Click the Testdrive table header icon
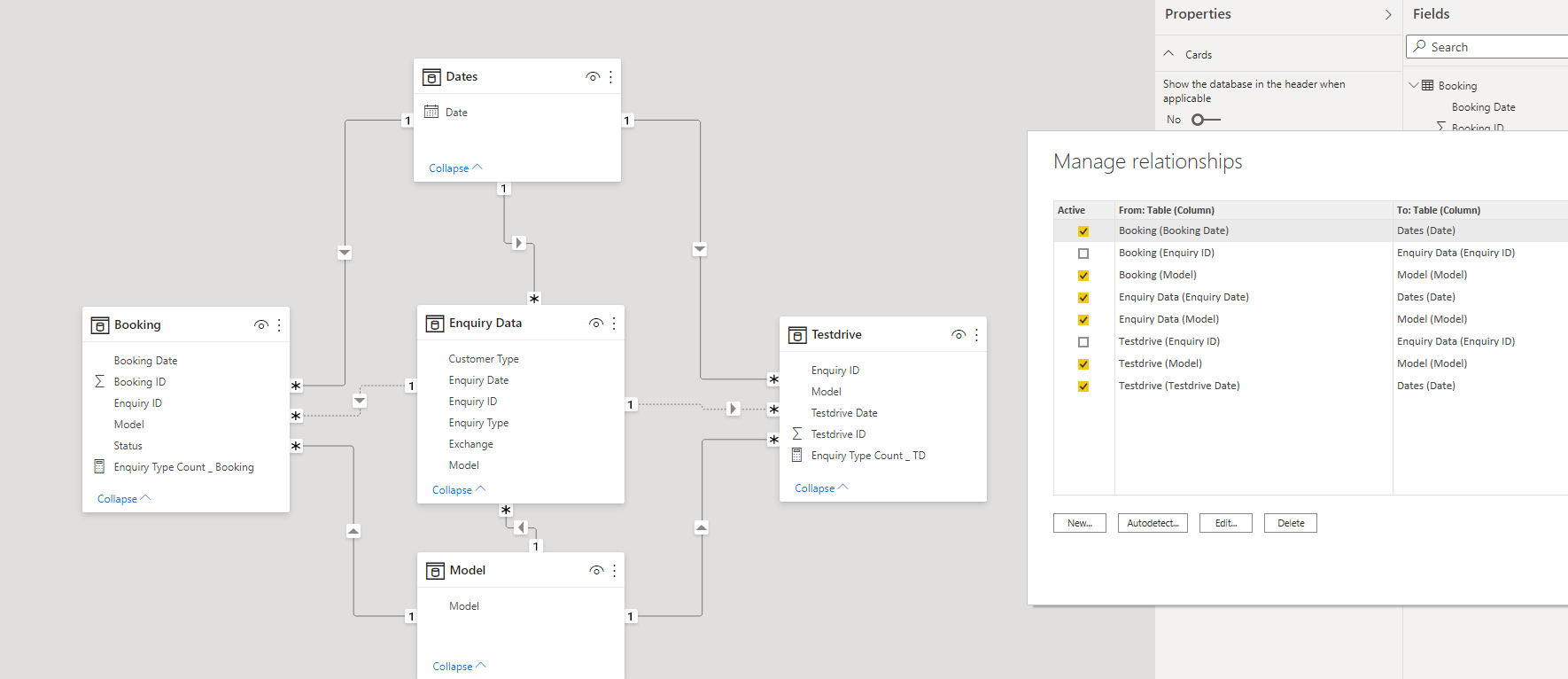Screen dimensions: 1568x679 pyautogui.click(x=797, y=335)
